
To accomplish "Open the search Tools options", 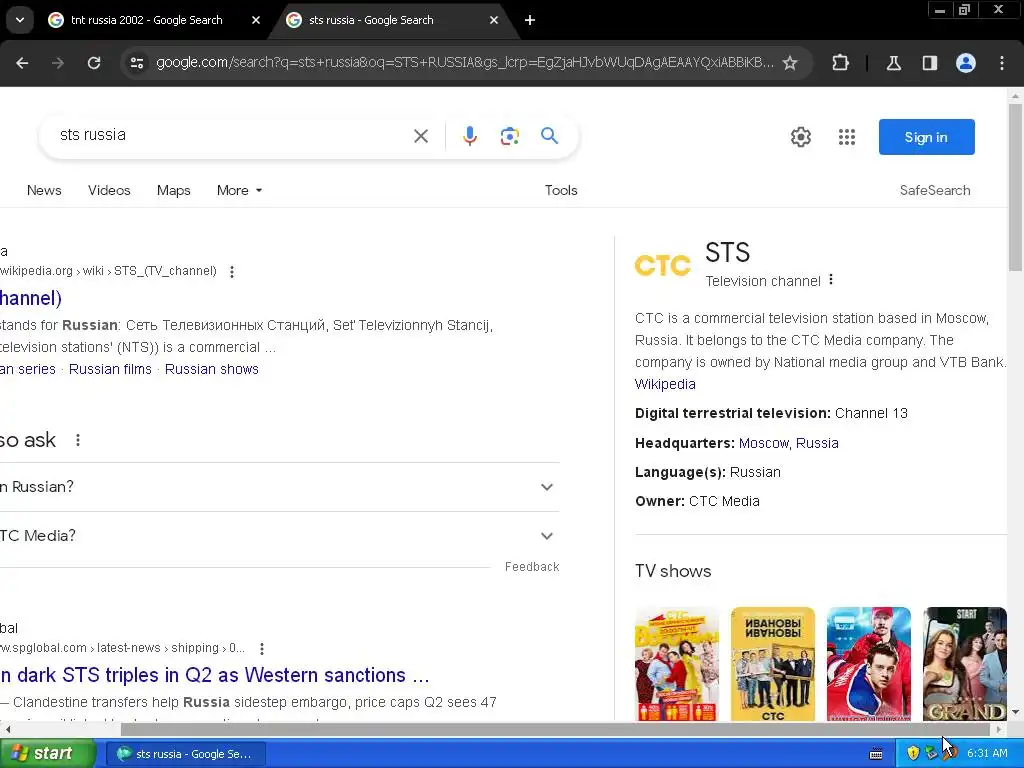I will (561, 190).
